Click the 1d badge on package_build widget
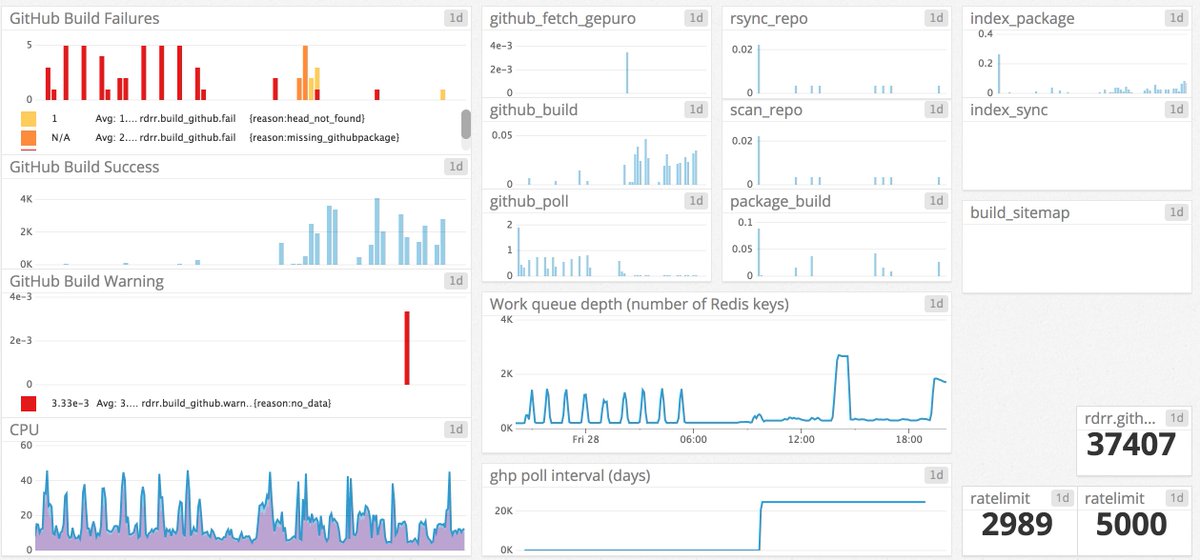1200x560 pixels. click(936, 201)
